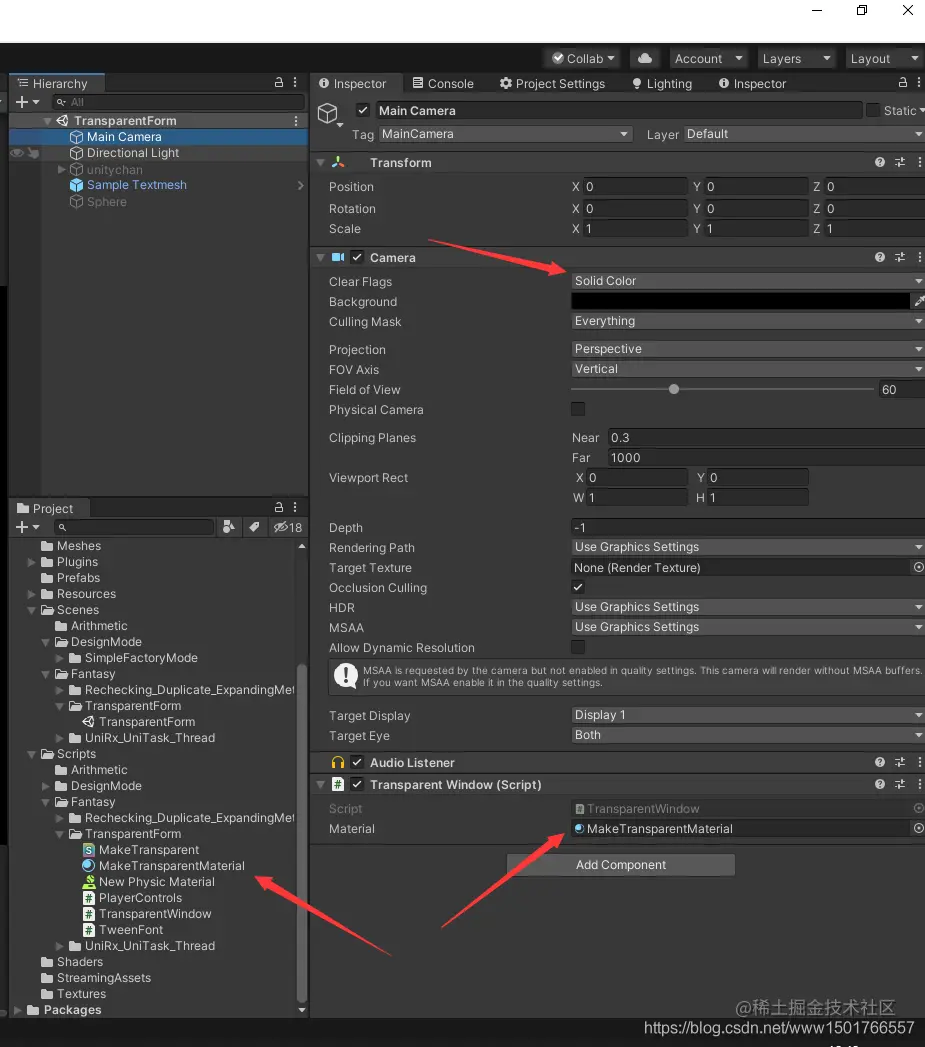
Task: Toggle Occlusion Culling checkbox
Action: (x=578, y=587)
